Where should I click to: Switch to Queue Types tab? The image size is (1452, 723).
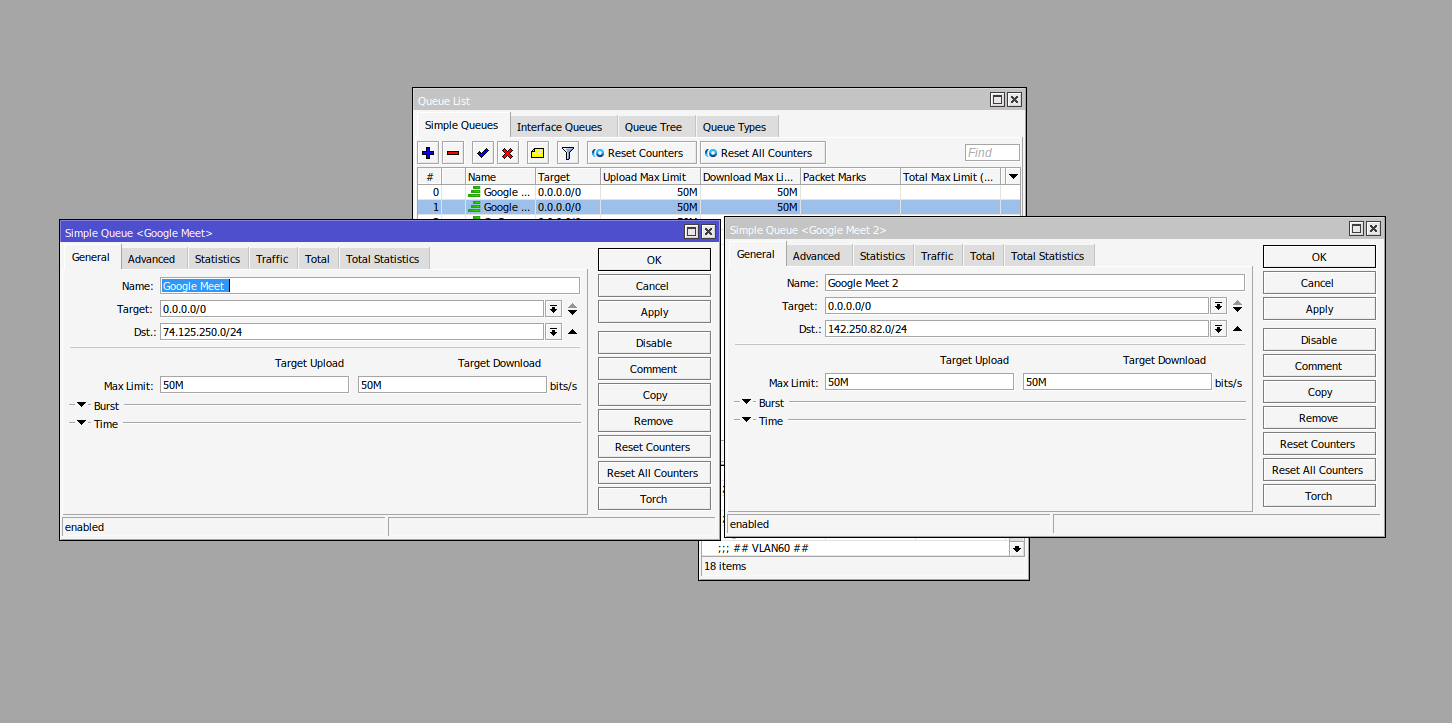click(734, 127)
